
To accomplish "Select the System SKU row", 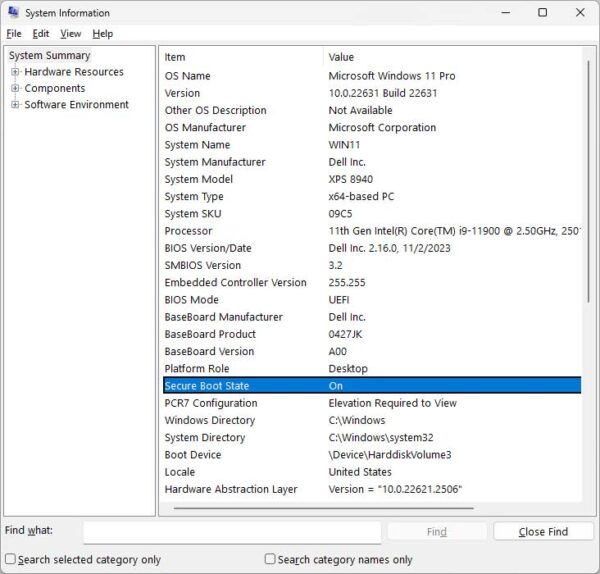I will pyautogui.click(x=372, y=214).
